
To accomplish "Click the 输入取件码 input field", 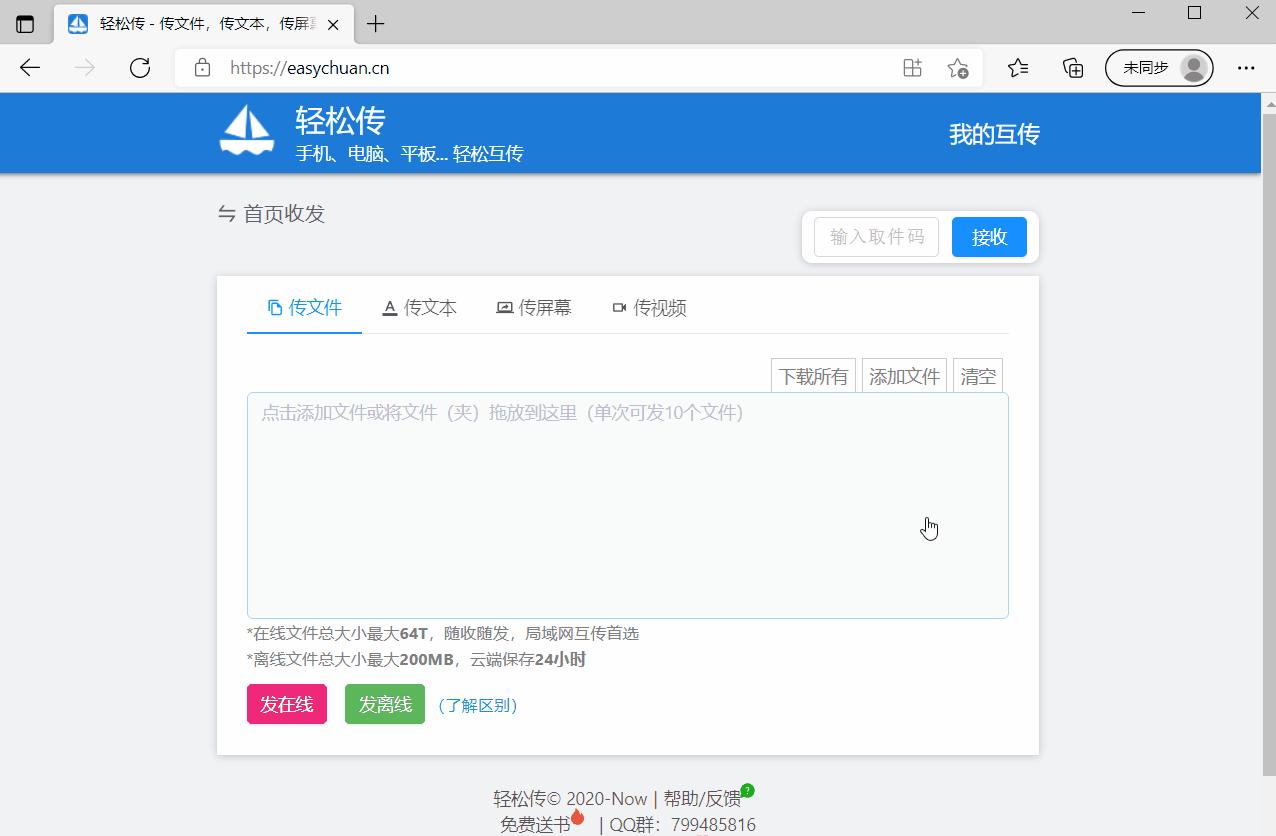I will pos(875,237).
